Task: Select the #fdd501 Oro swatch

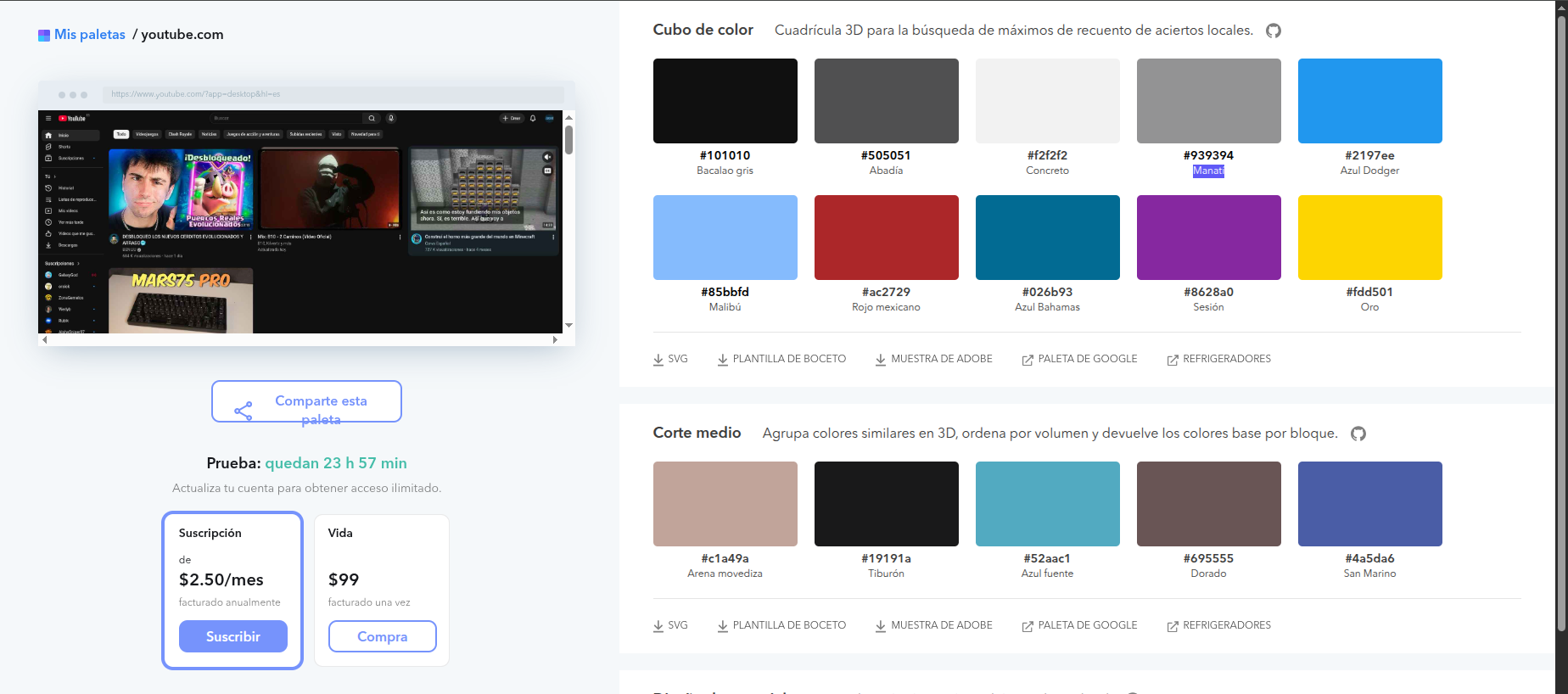Action: click(1370, 238)
